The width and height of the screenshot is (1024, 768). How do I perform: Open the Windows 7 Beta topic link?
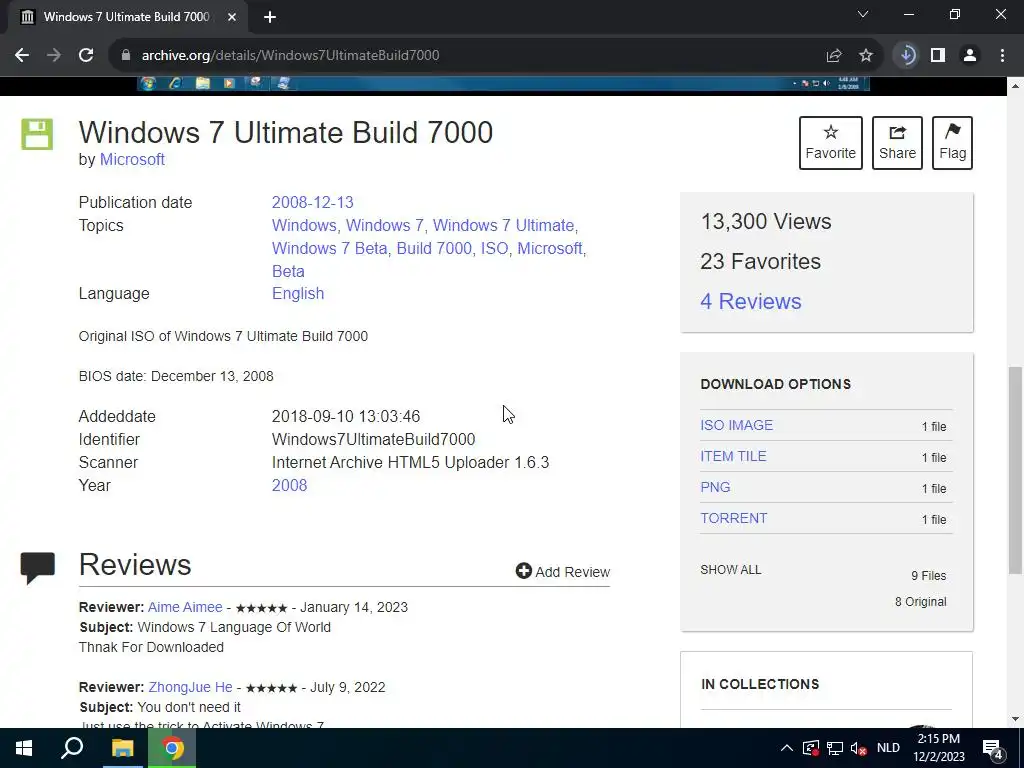(329, 248)
